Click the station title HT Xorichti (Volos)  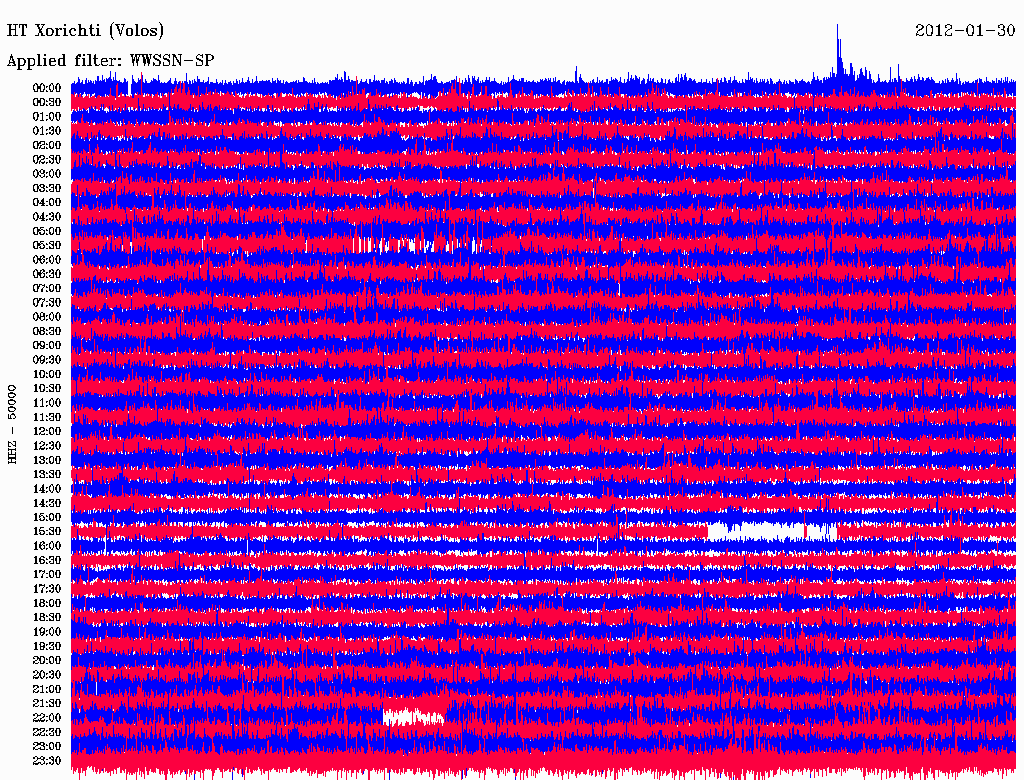[x=85, y=31]
